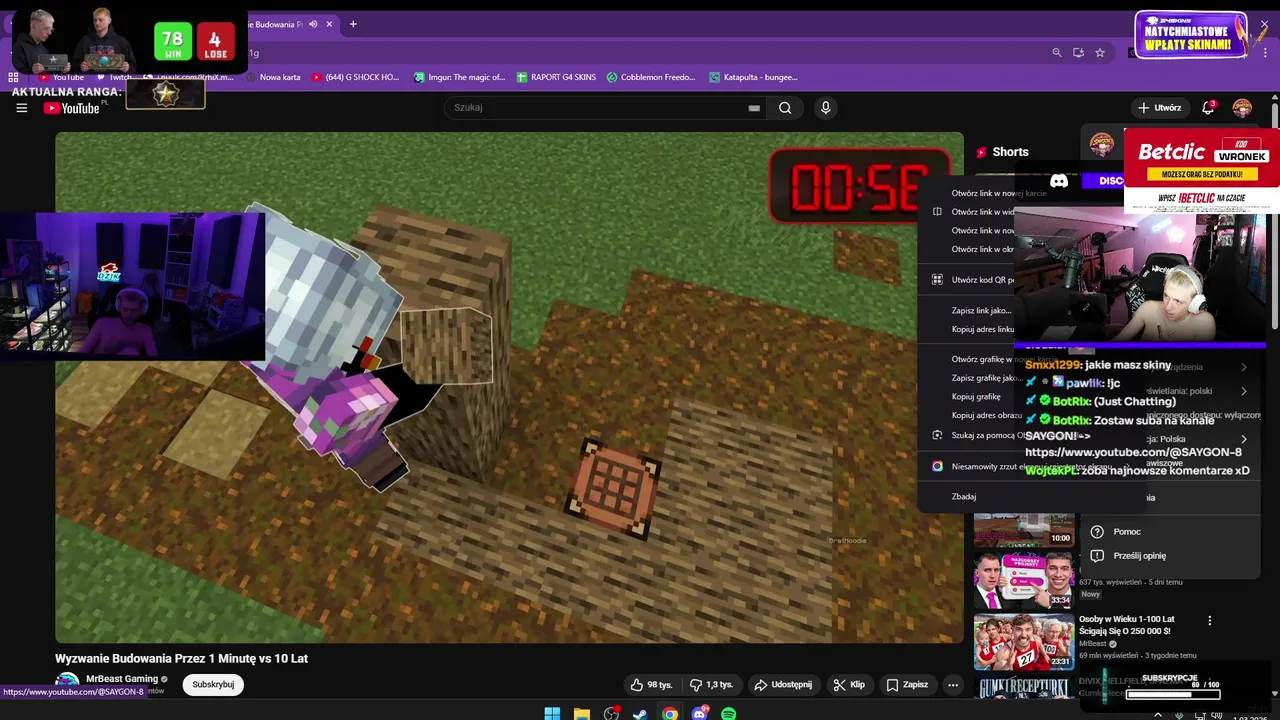Click the install/cast icon in address bar
Viewport: 1280px width, 720px height.
coord(1078,53)
